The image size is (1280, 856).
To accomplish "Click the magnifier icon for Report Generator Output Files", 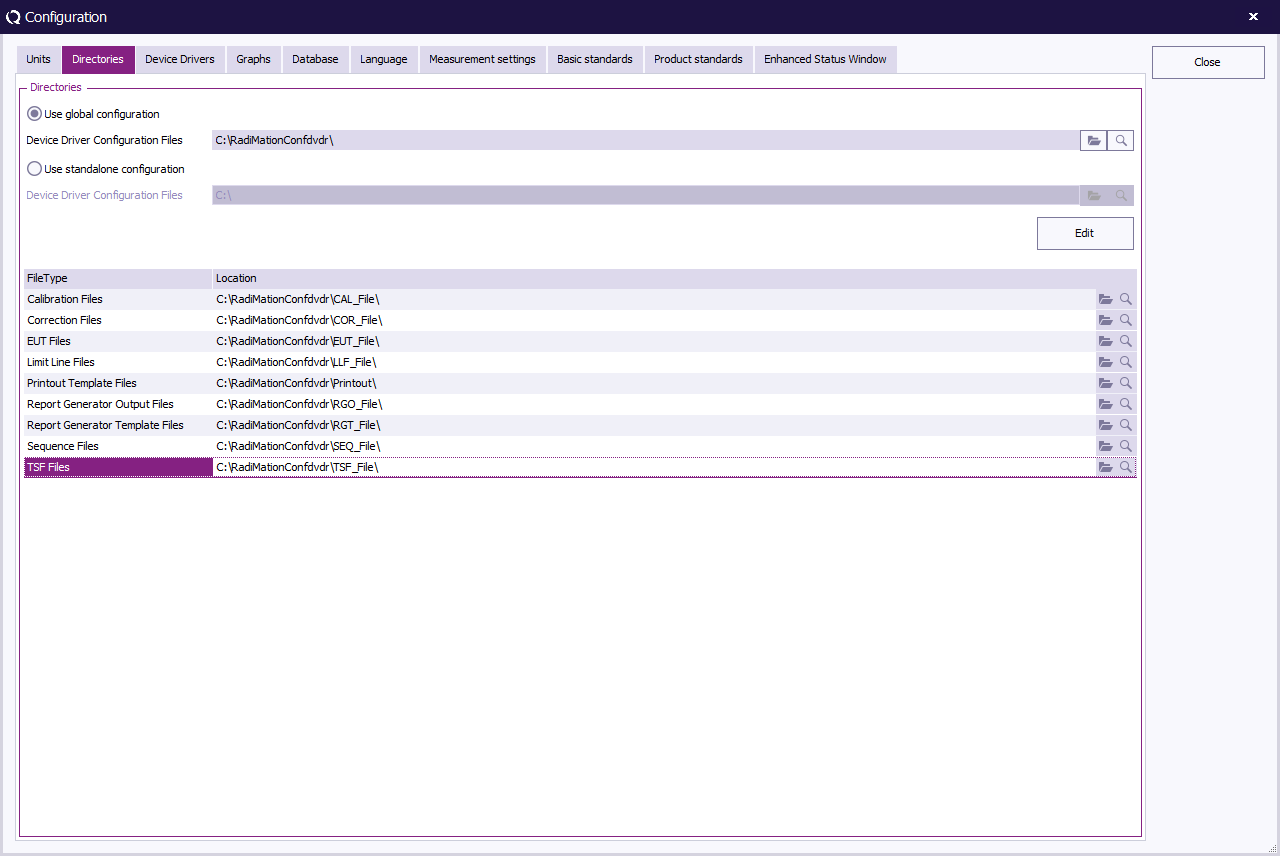I will tap(1126, 404).
